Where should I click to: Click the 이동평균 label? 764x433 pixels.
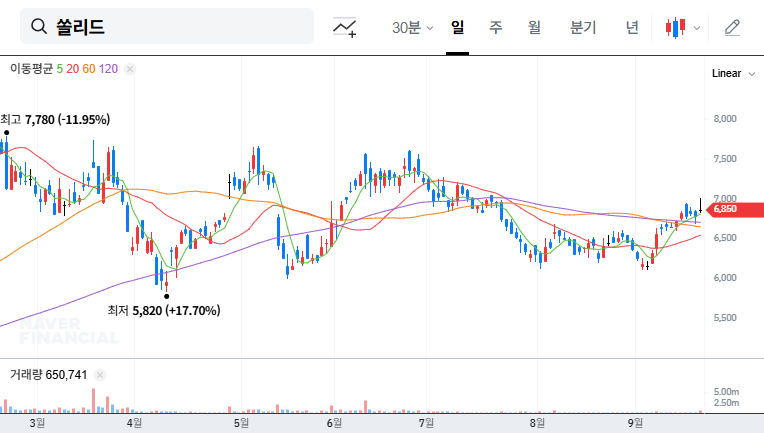[x=31, y=69]
